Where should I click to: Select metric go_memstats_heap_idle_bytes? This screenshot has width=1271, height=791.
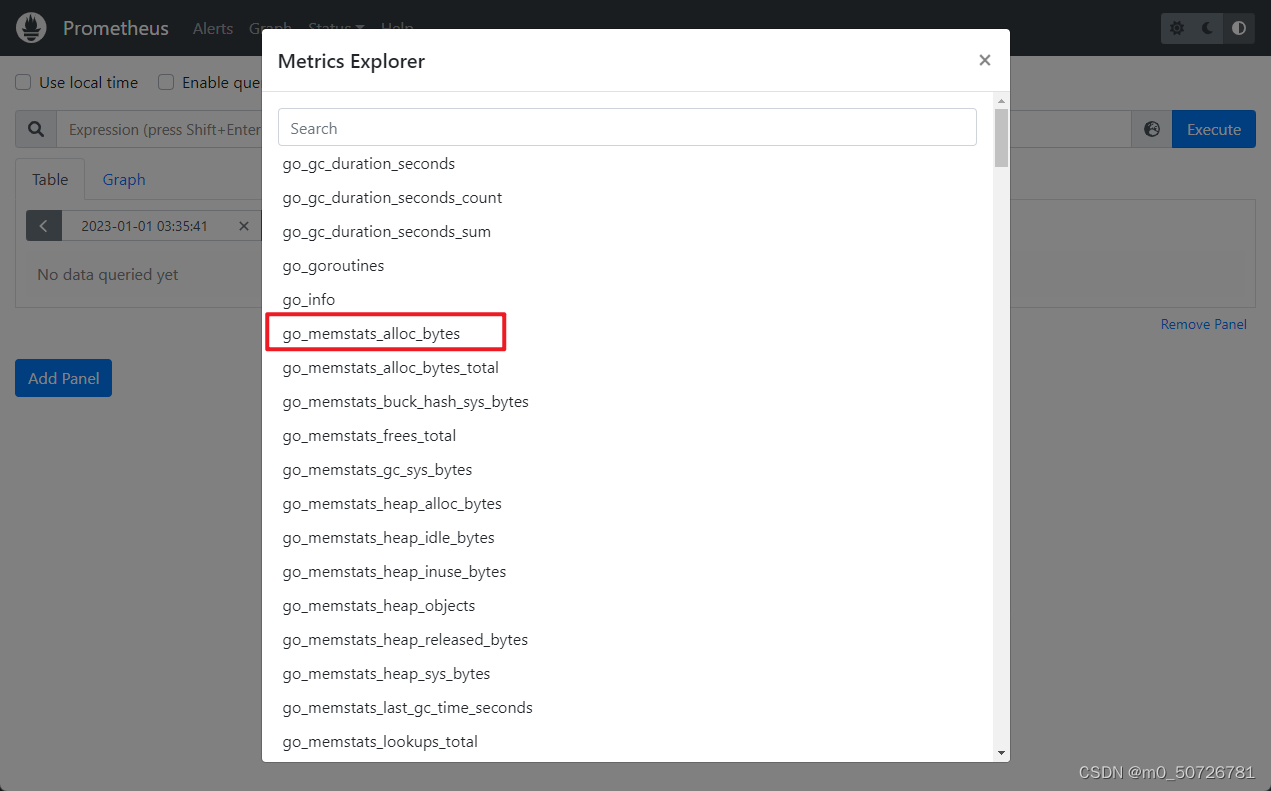tap(389, 537)
